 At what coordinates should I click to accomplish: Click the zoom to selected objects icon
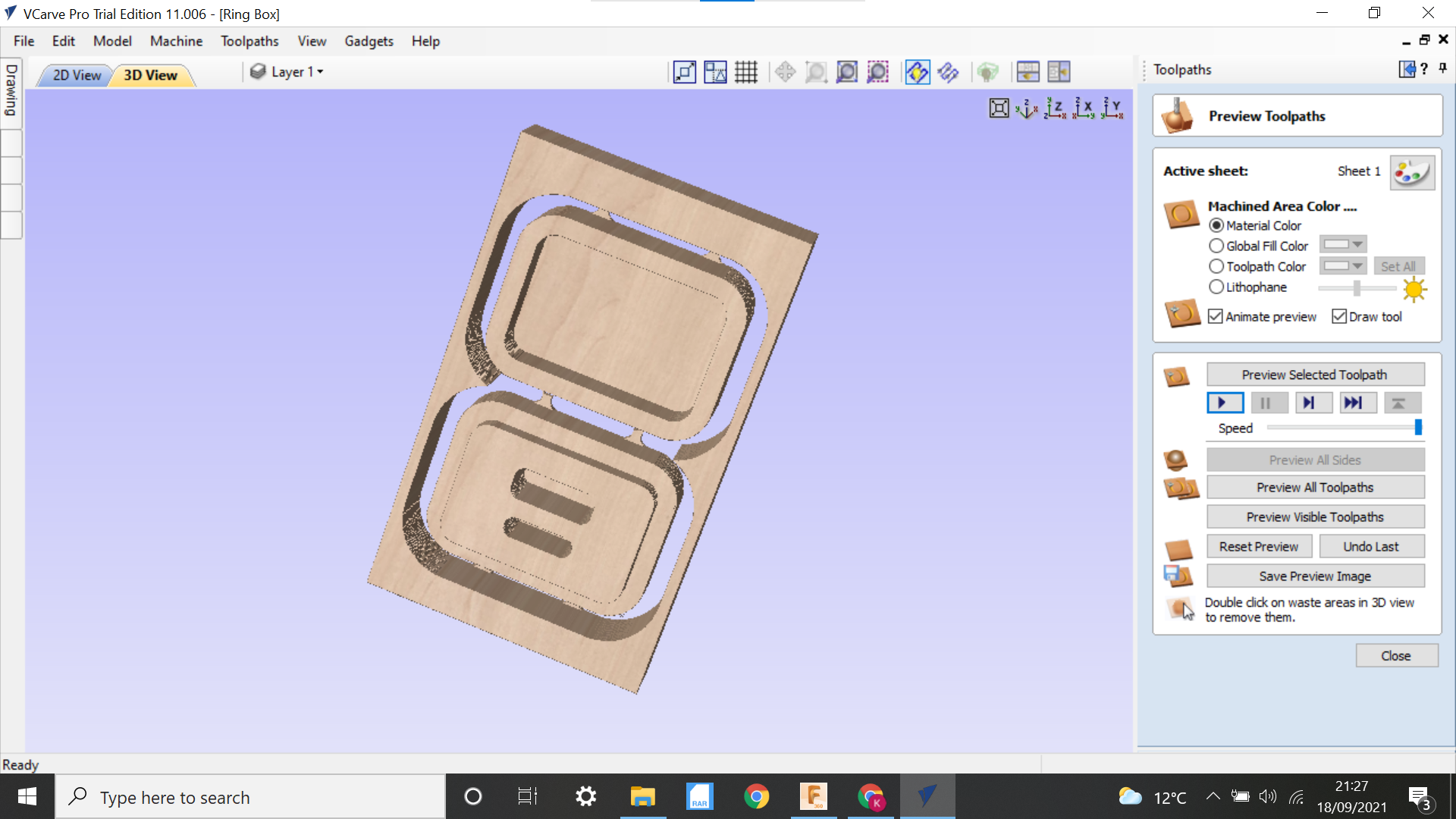[877, 72]
